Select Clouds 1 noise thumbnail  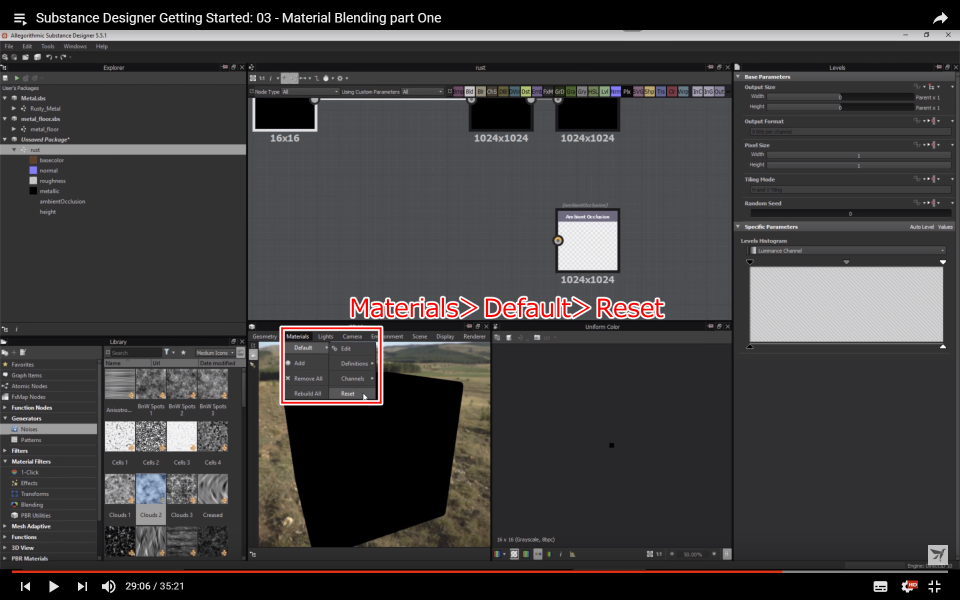pos(120,489)
